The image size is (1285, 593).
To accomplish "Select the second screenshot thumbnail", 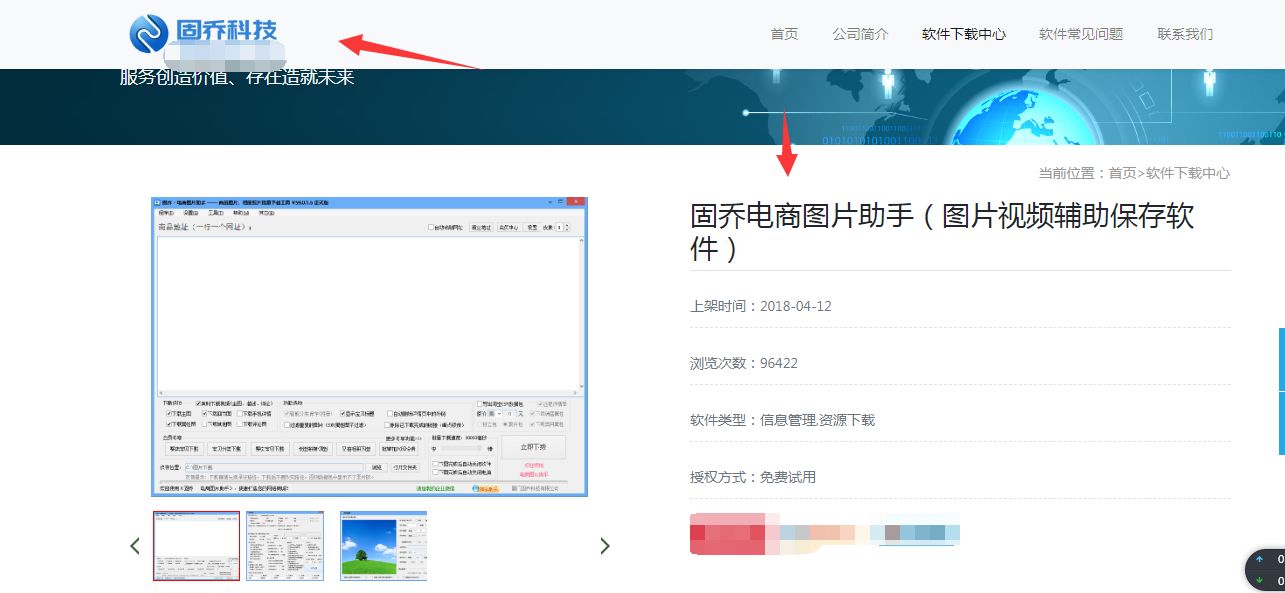I will point(285,546).
